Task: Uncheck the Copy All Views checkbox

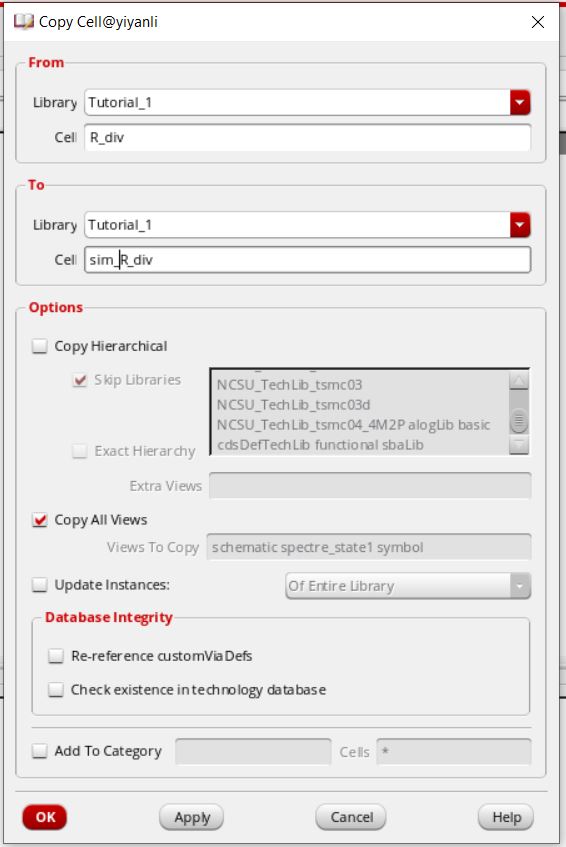Action: [40, 520]
